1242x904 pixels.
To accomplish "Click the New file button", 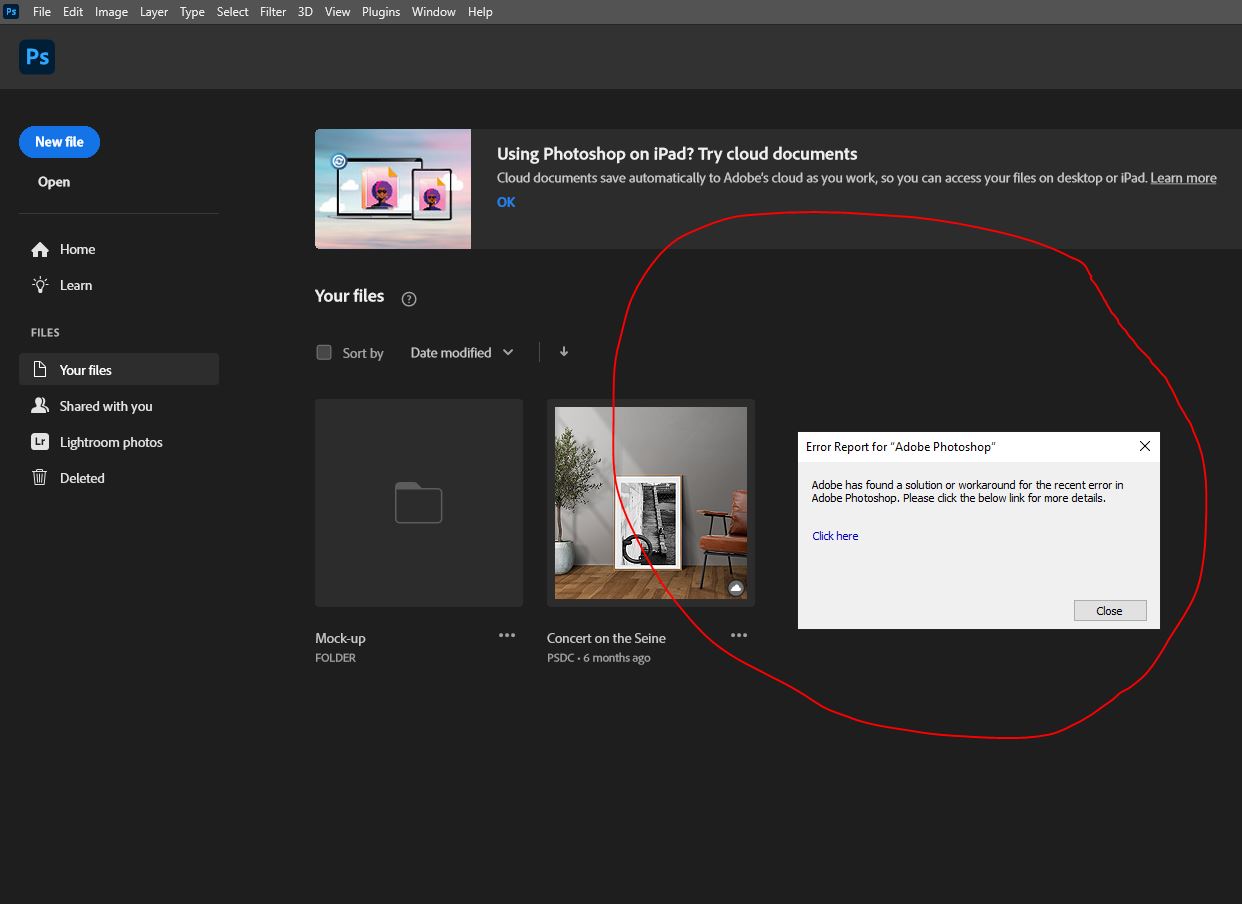I will coord(59,142).
